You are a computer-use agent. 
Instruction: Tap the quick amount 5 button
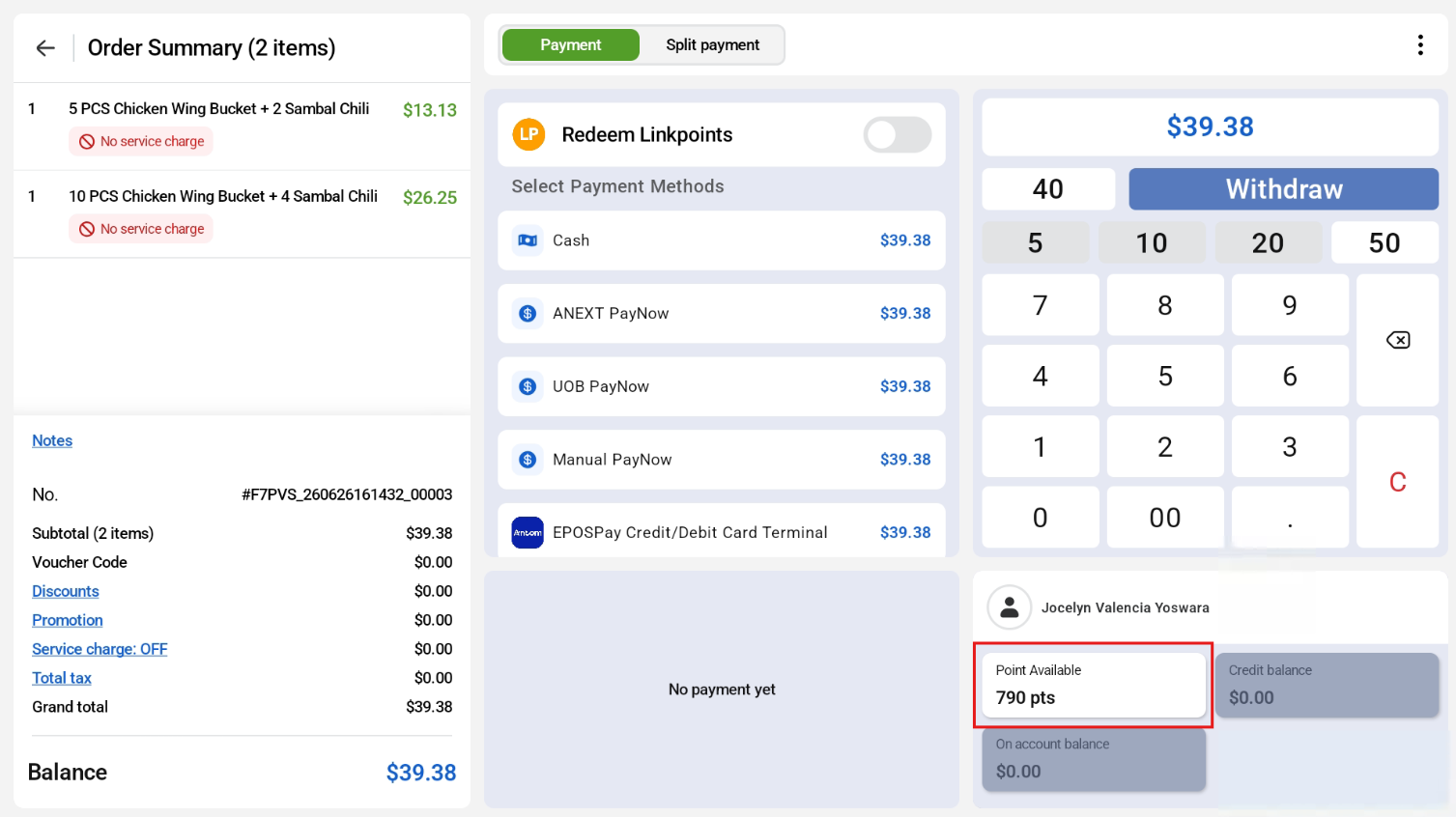(1035, 243)
